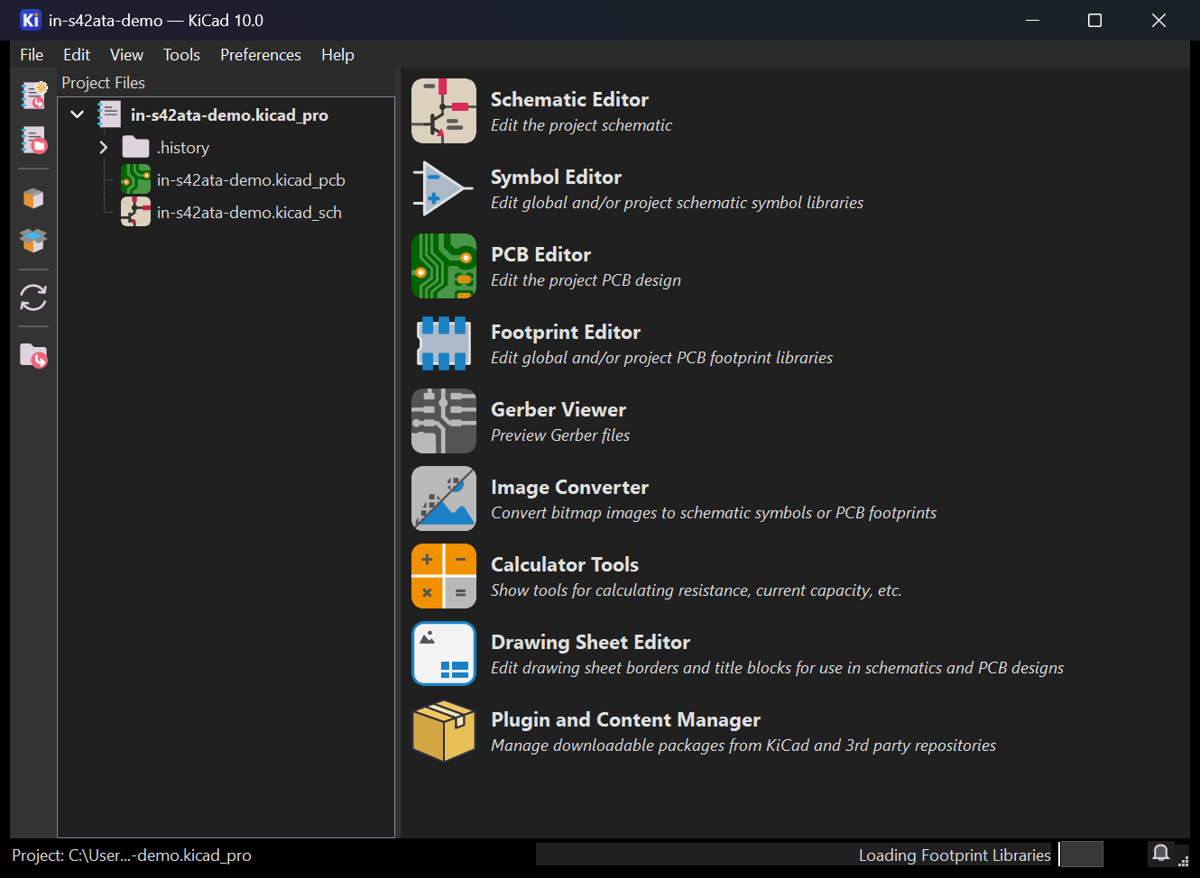
Task: Click the .kicad_sch file icon in tree
Action: 136,212
